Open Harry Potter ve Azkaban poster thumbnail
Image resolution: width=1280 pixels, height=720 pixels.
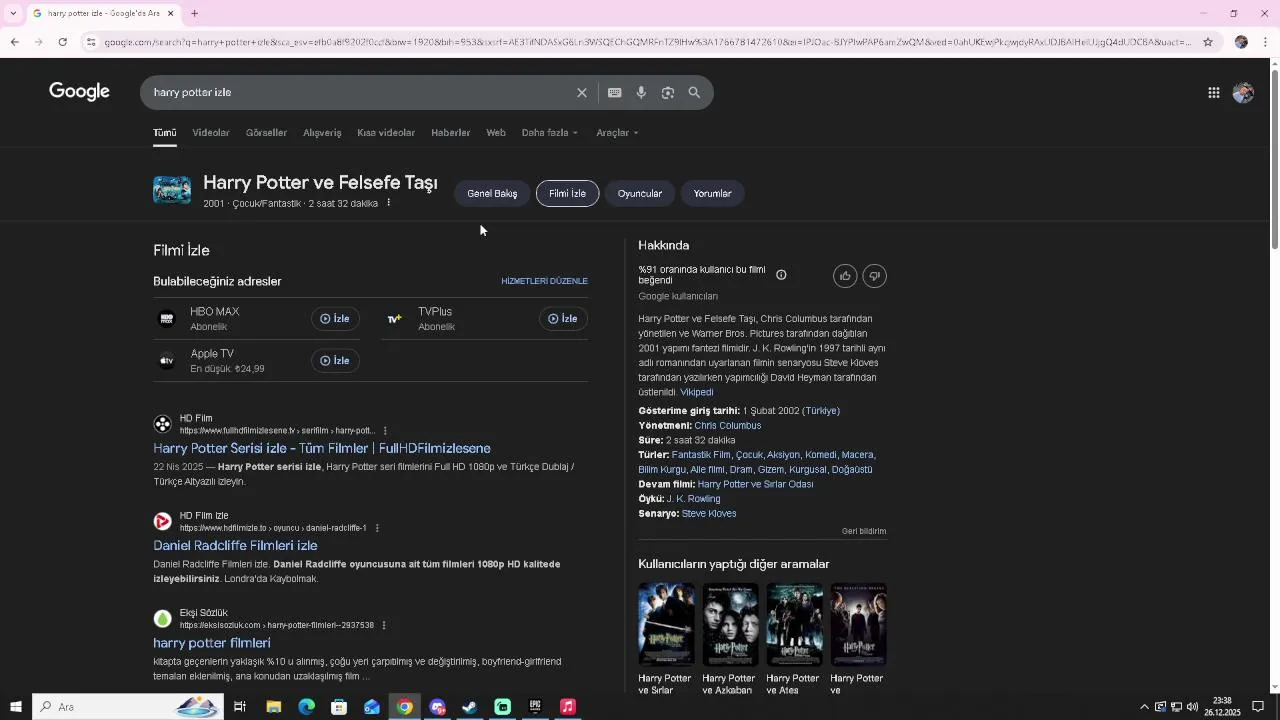pos(731,624)
